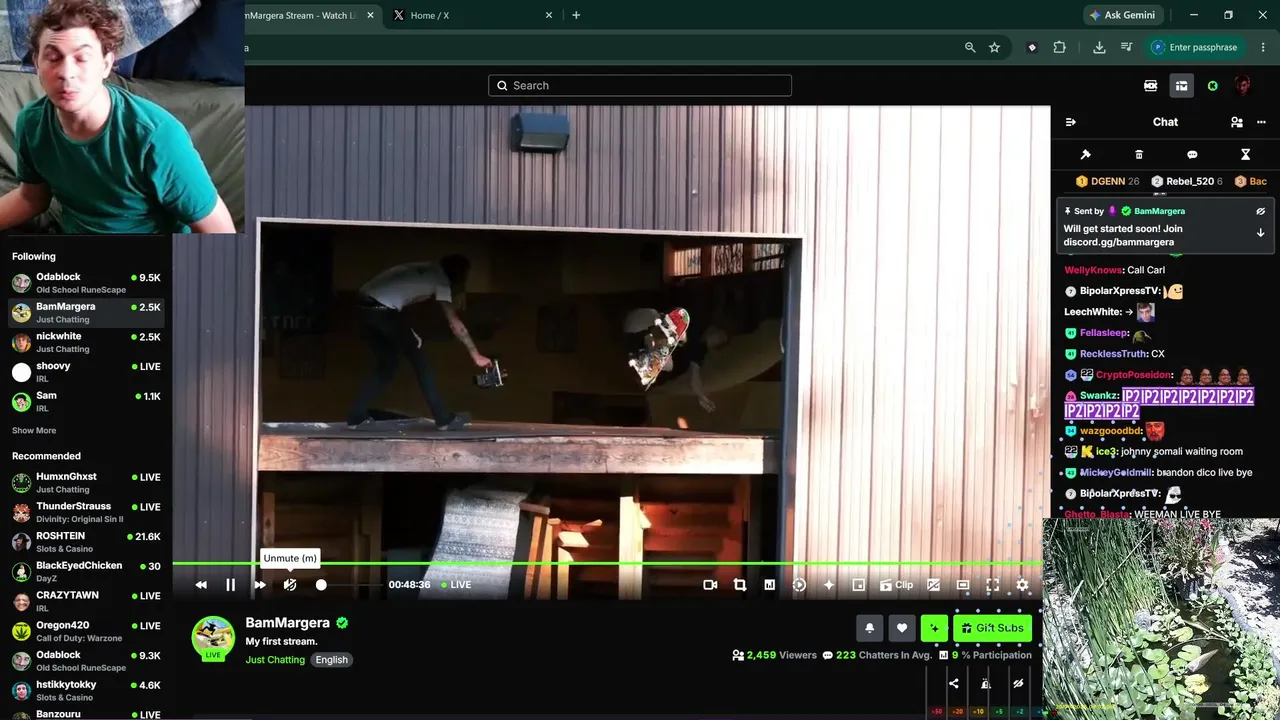Open Odablock Old School RuneScape channel in Following

click(x=86, y=283)
